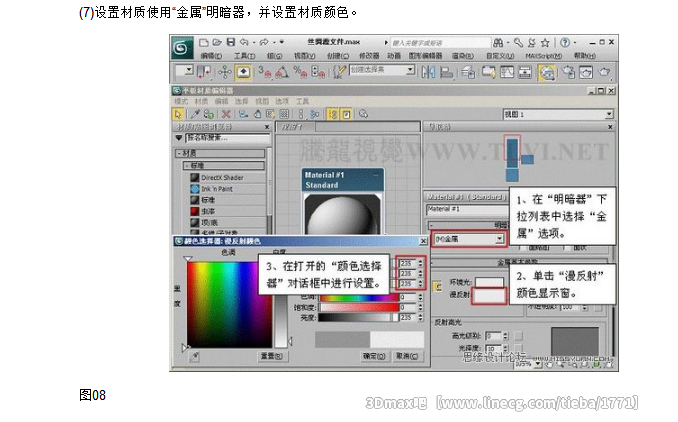Open favorites with the star icon
Screen dimensions: 678x422
(x=545, y=42)
